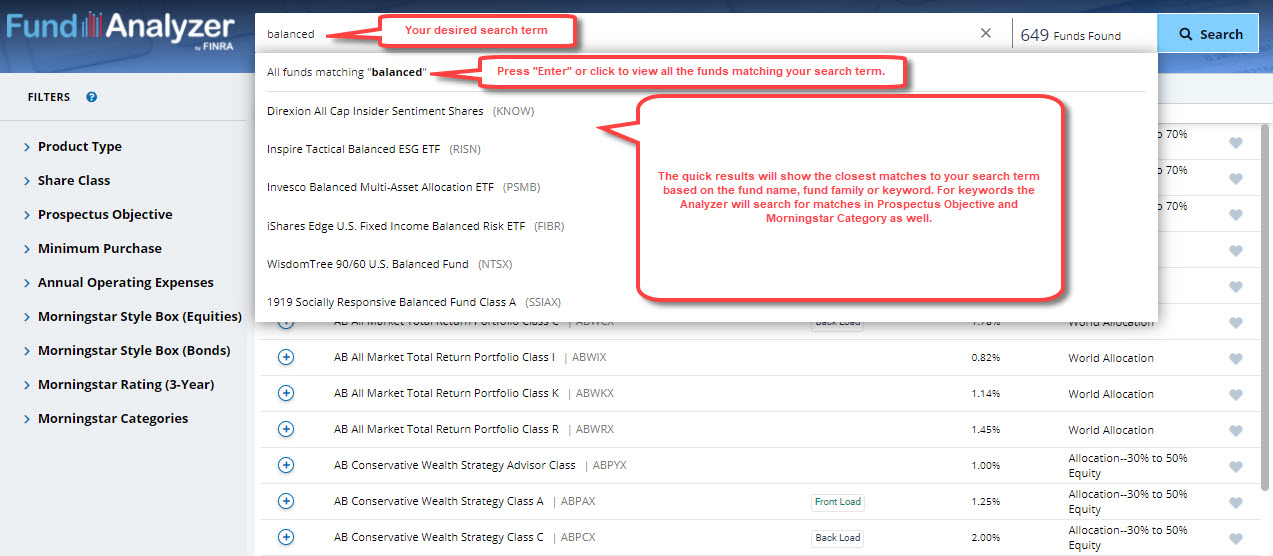Open AB Conservative Wealth Strategy Class C link
Image resolution: width=1273 pixels, height=556 pixels.
pos(438,537)
